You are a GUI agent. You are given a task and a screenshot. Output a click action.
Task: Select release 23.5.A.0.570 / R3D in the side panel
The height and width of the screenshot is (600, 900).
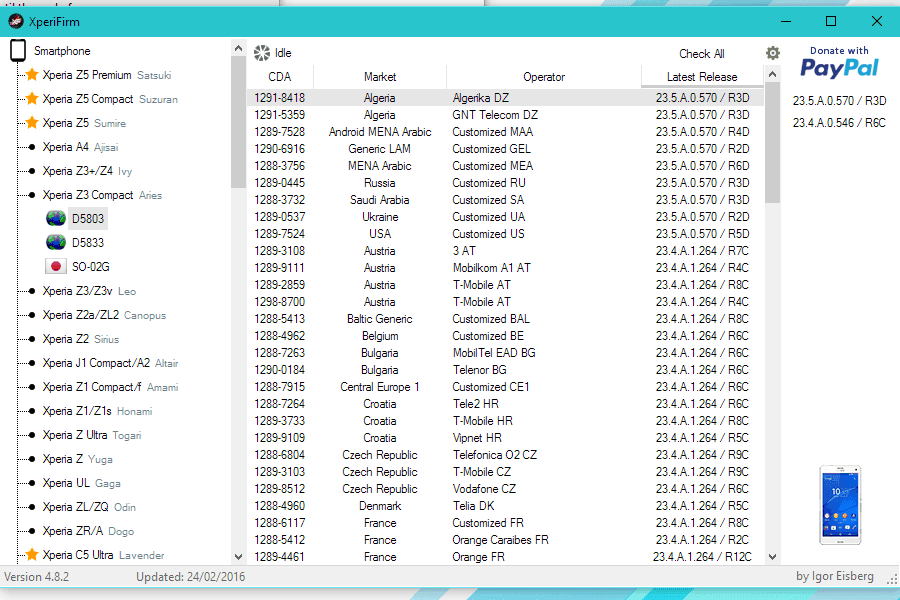point(839,101)
